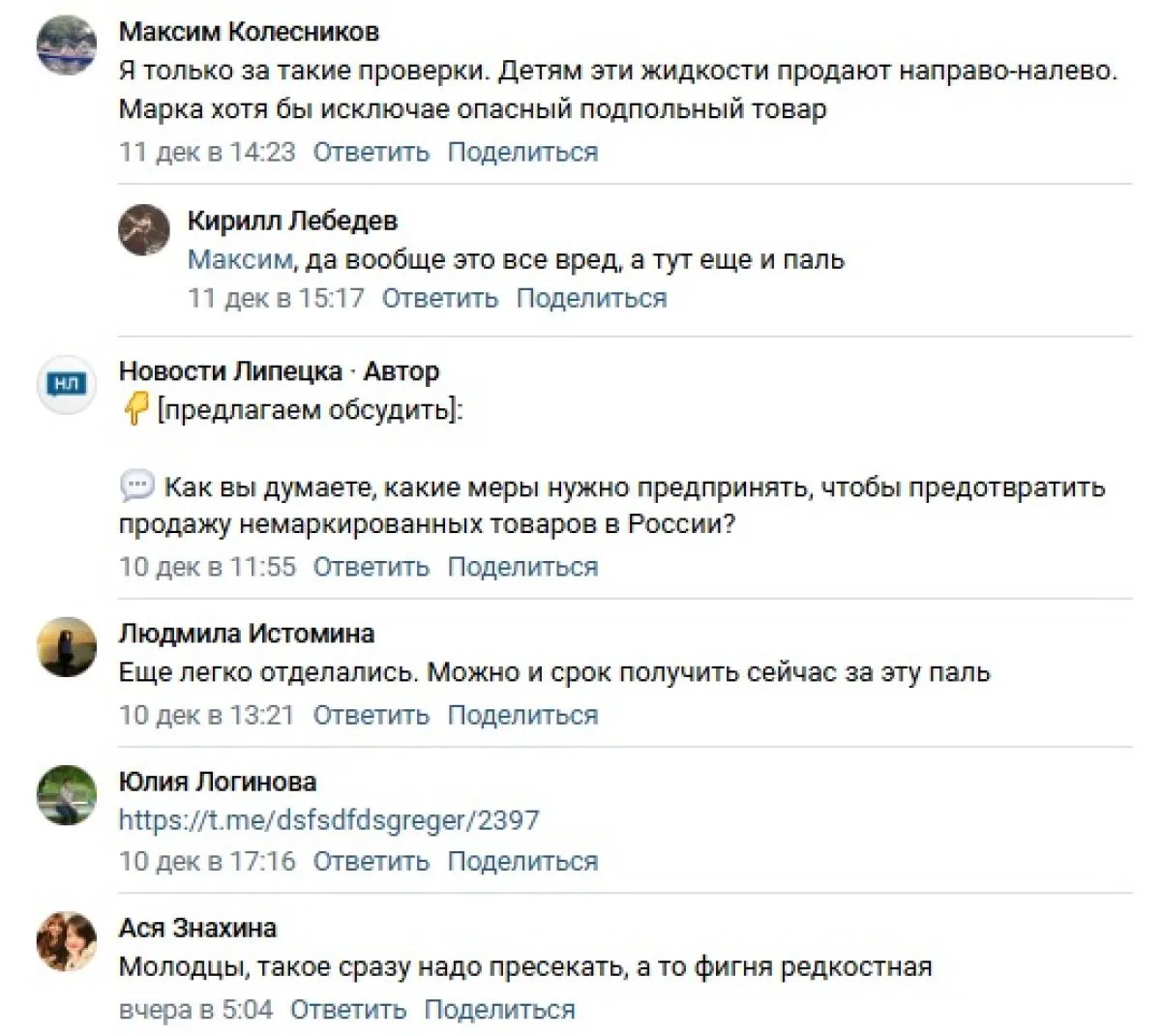
Task: Reply to the Новости Липецка comment
Action: 371,567
